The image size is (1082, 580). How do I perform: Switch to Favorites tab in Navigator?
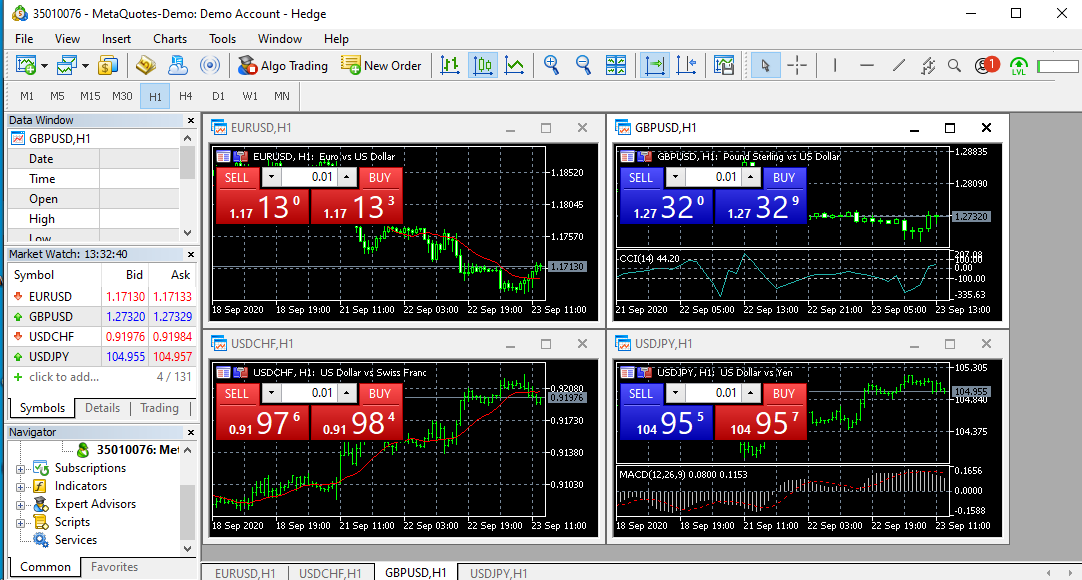point(115,567)
